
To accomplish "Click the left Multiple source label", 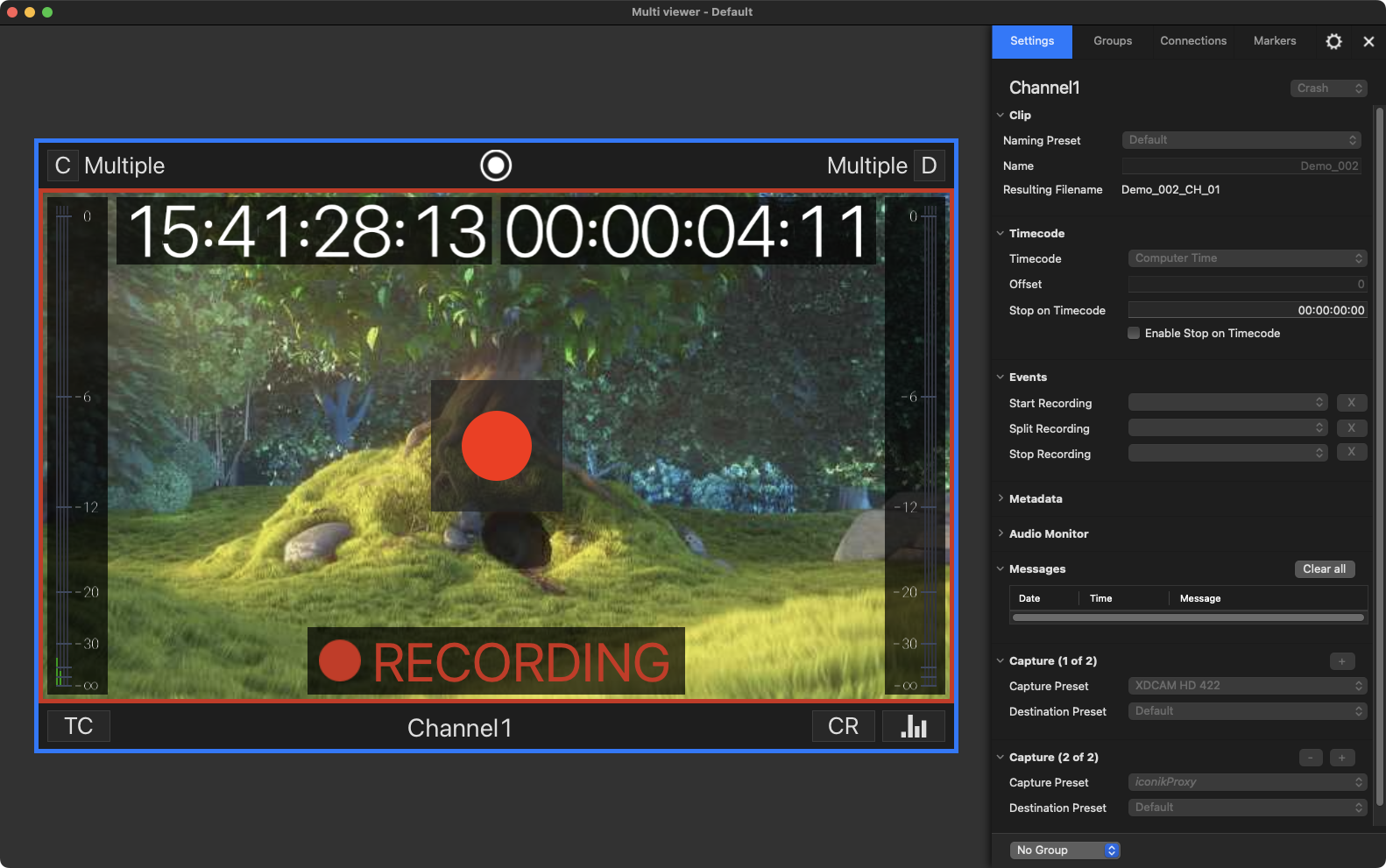I will coord(124,166).
